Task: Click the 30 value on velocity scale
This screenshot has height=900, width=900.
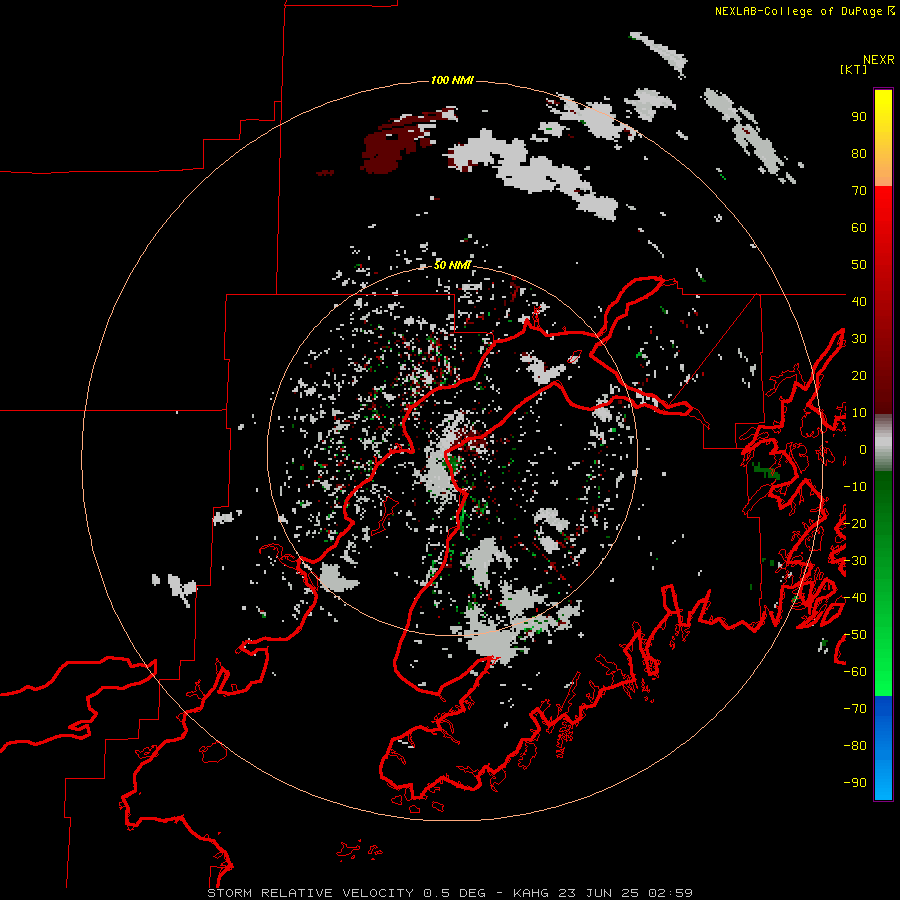Action: [859, 339]
